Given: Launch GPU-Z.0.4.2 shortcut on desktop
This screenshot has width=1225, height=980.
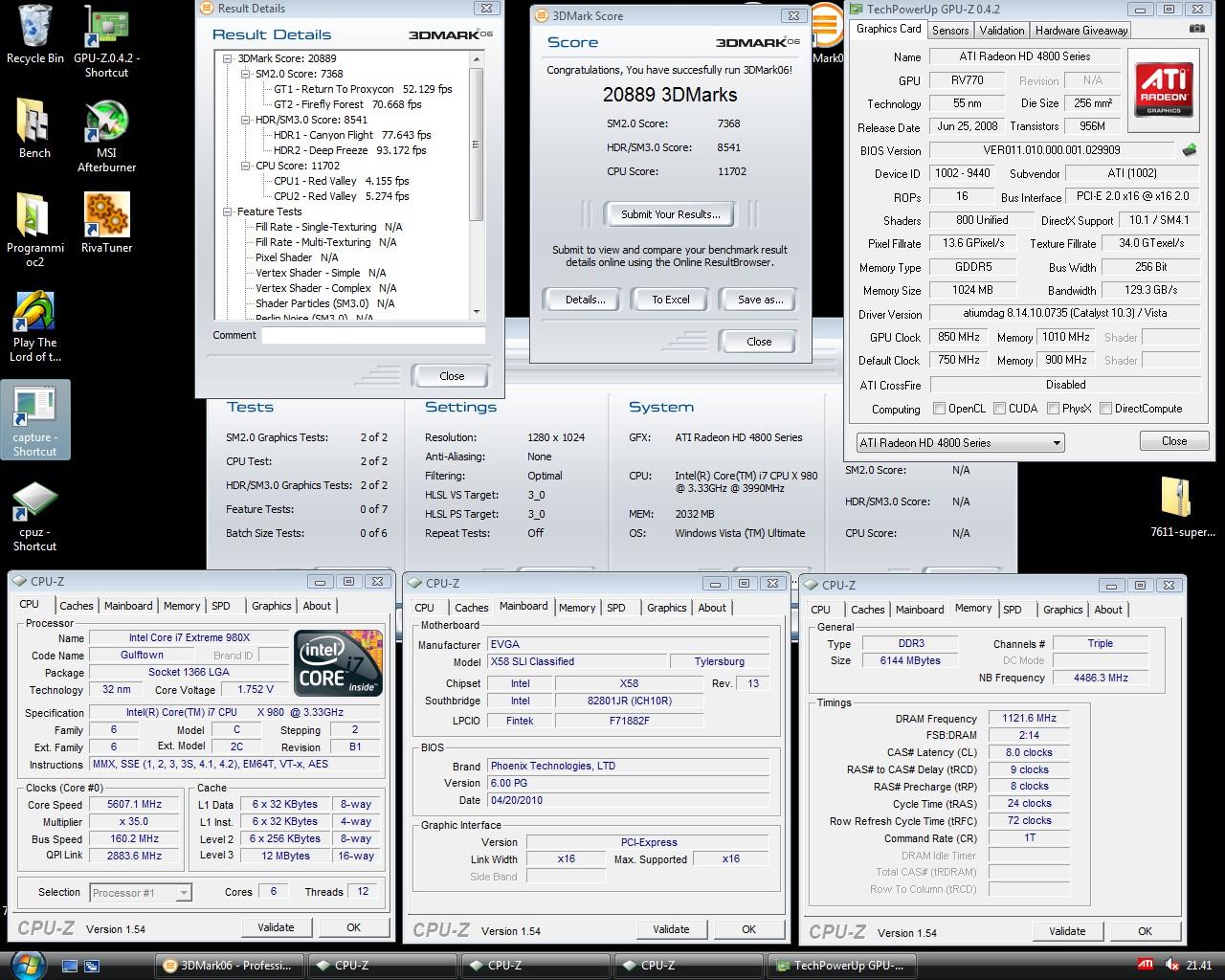Looking at the screenshot, I should pyautogui.click(x=106, y=41).
